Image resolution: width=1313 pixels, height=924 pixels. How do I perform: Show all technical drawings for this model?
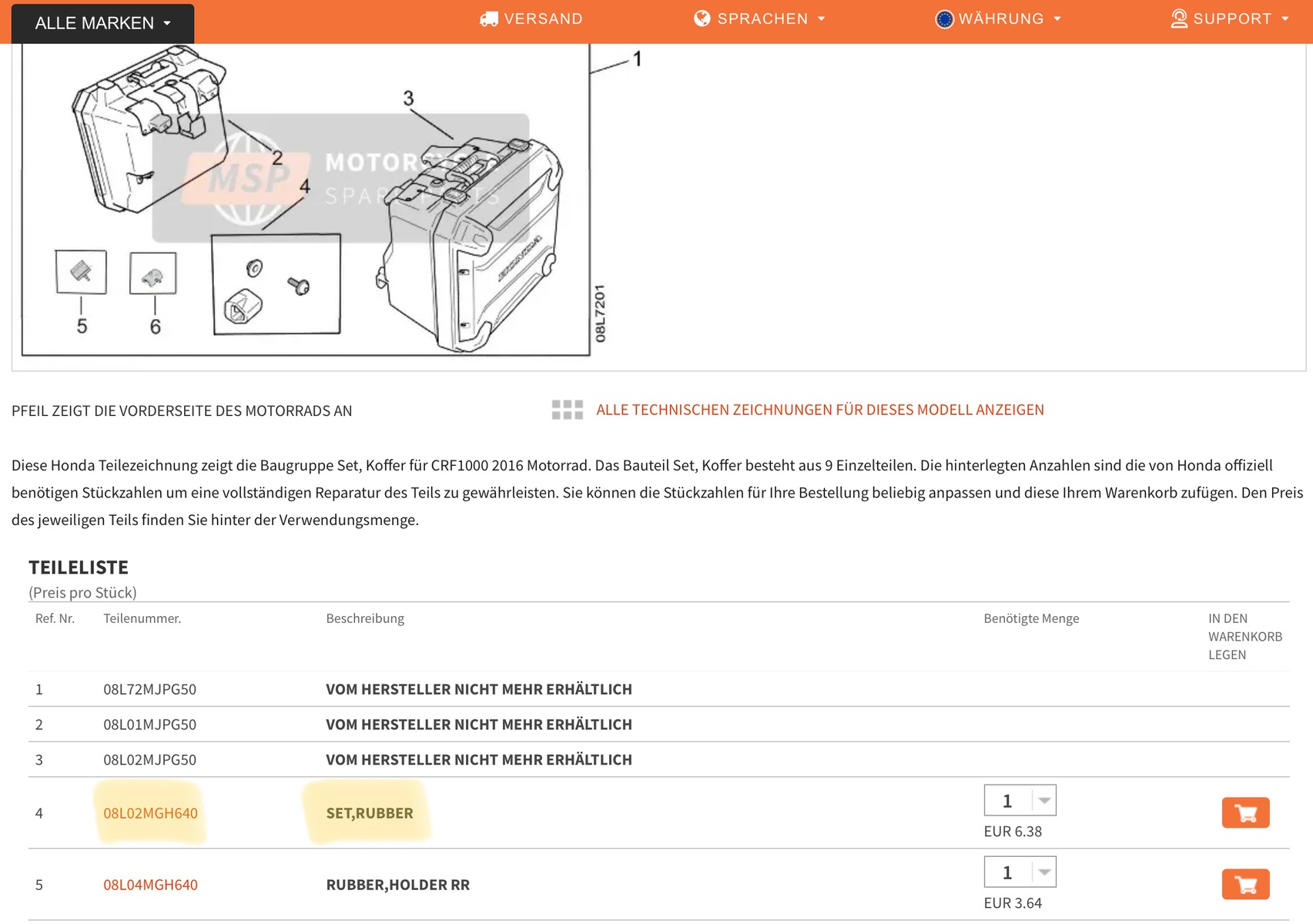819,410
